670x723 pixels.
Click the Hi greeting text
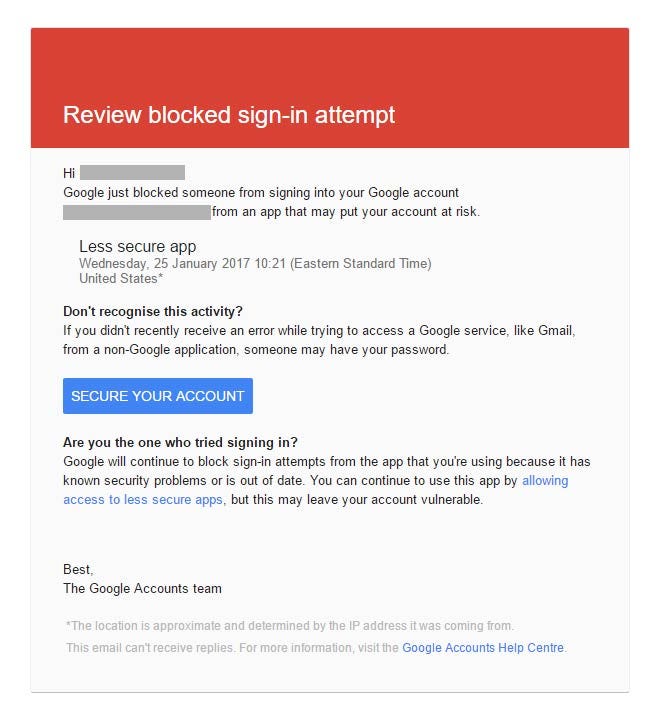pos(69,173)
